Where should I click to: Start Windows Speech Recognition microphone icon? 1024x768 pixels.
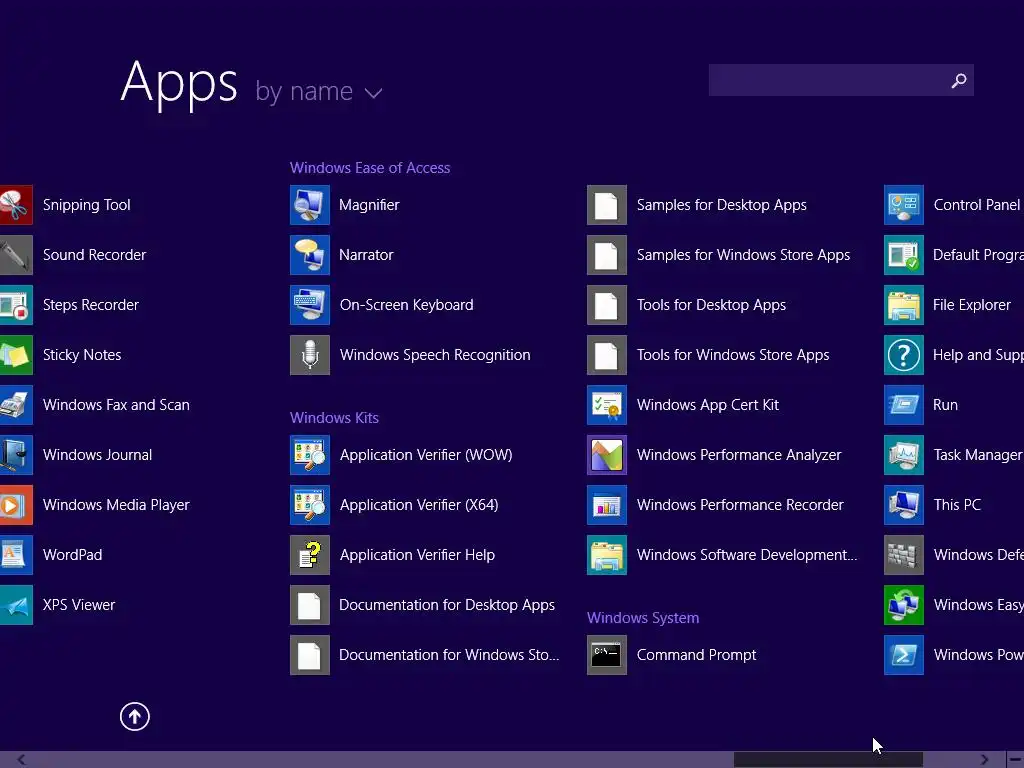310,355
